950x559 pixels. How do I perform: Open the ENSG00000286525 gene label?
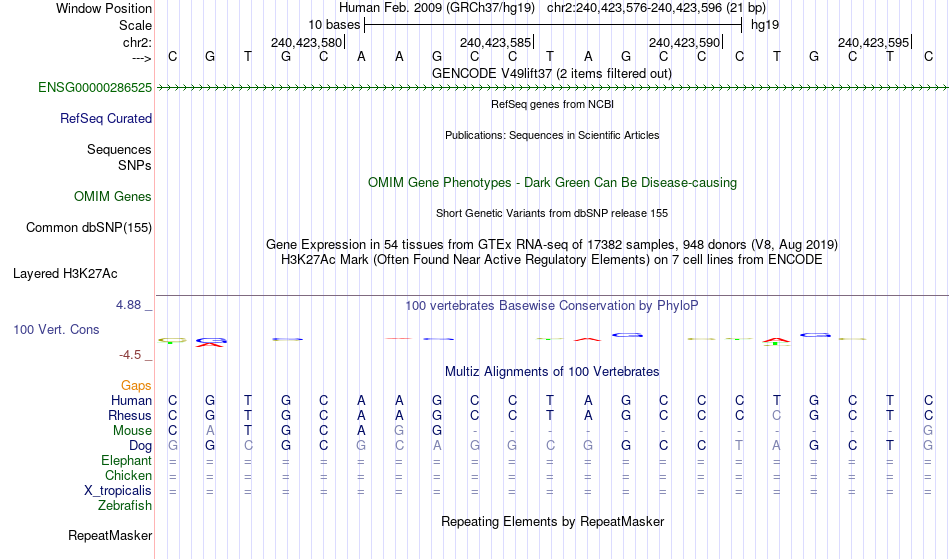pyautogui.click(x=95, y=88)
